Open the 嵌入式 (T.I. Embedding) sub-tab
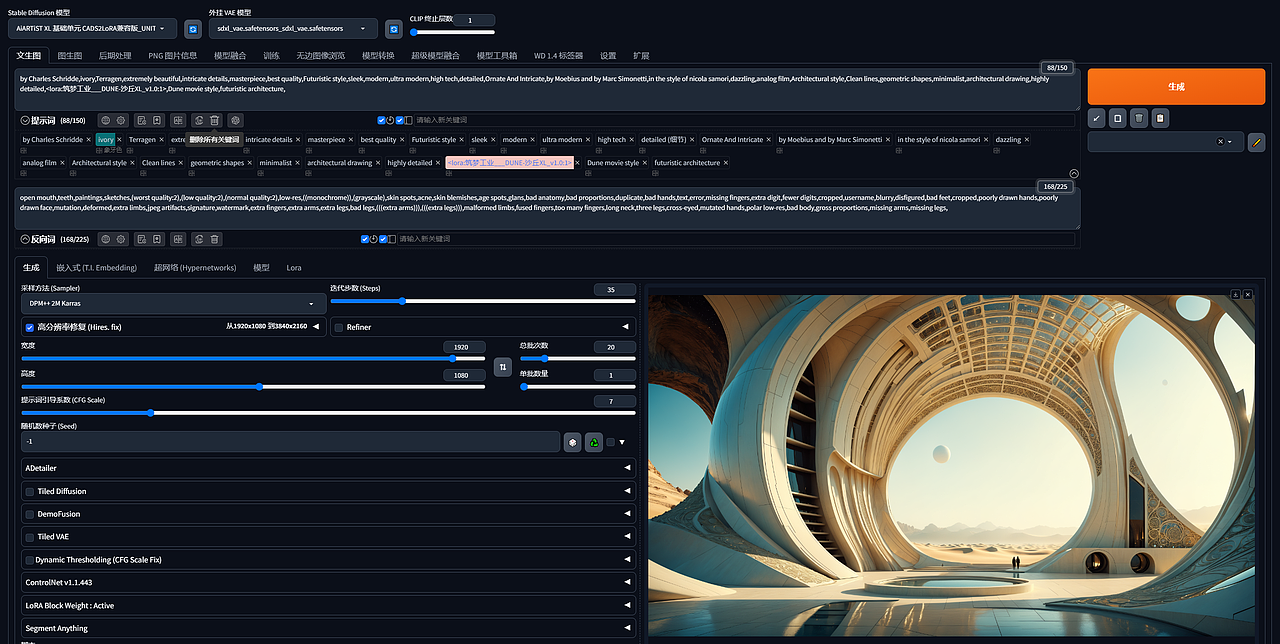The width and height of the screenshot is (1280, 644). pyautogui.click(x=97, y=268)
